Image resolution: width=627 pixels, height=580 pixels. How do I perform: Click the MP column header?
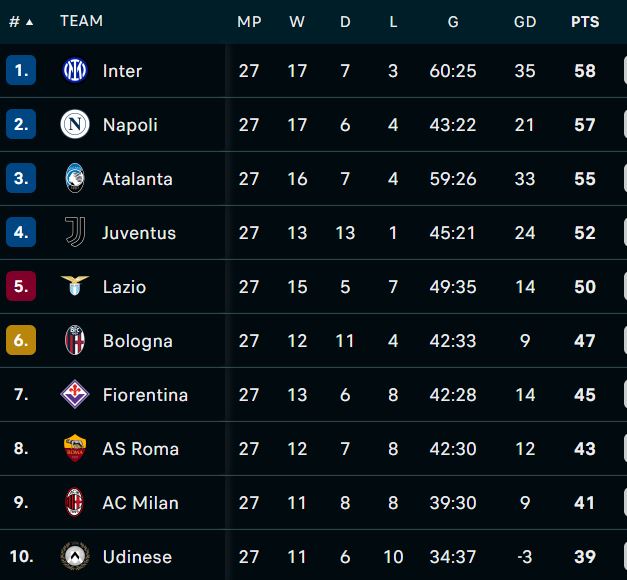point(249,22)
